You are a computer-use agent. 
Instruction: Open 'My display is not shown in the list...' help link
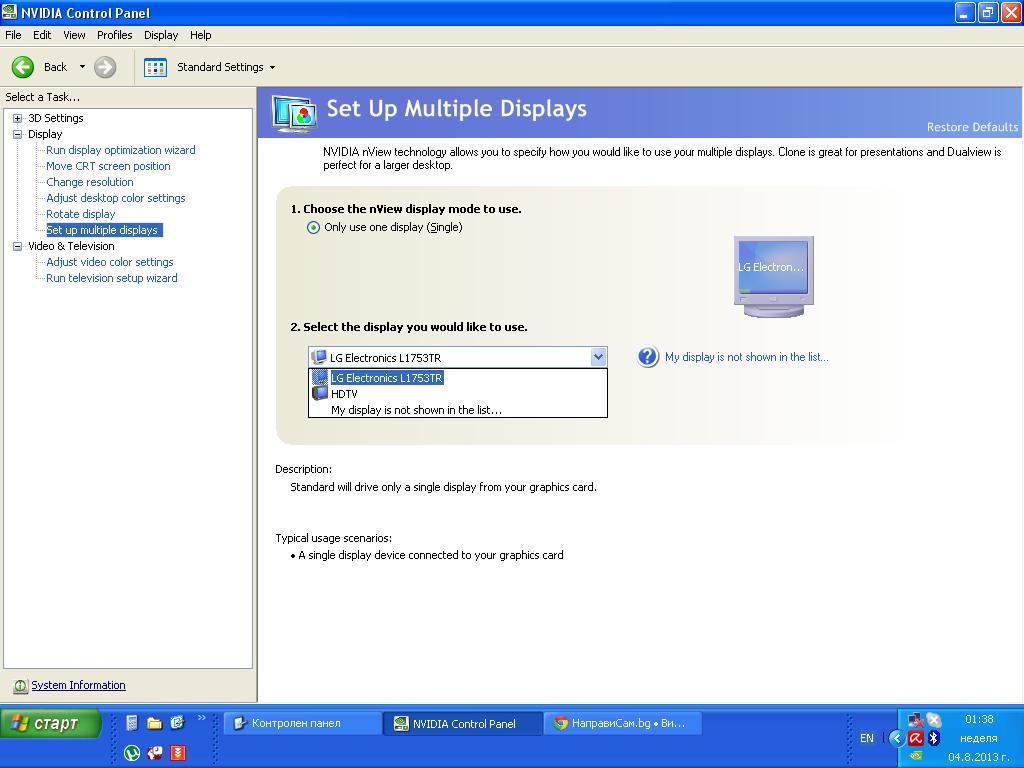tap(746, 357)
